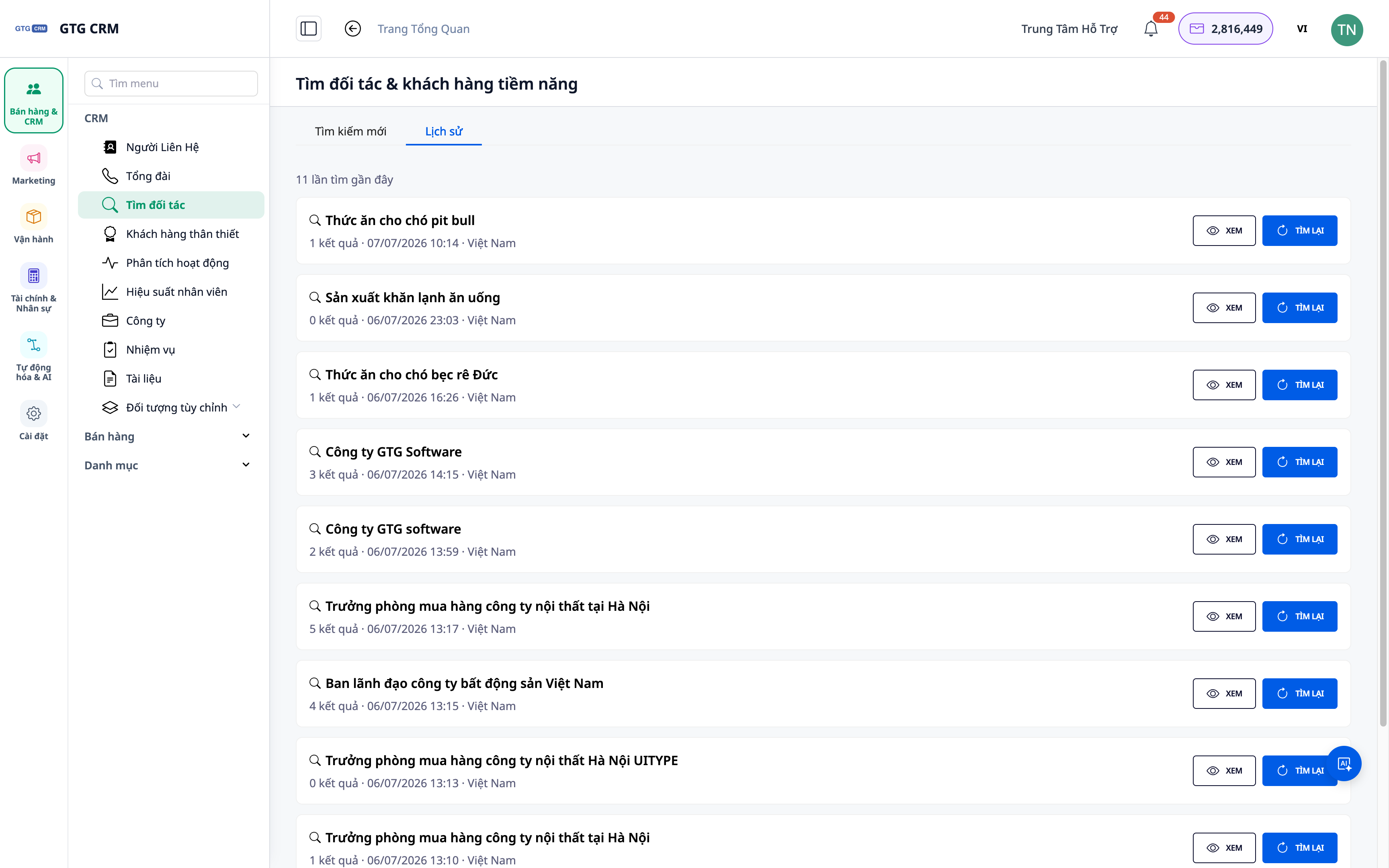The width and height of the screenshot is (1389, 868).
Task: Switch language with VI button
Action: 1302,29
